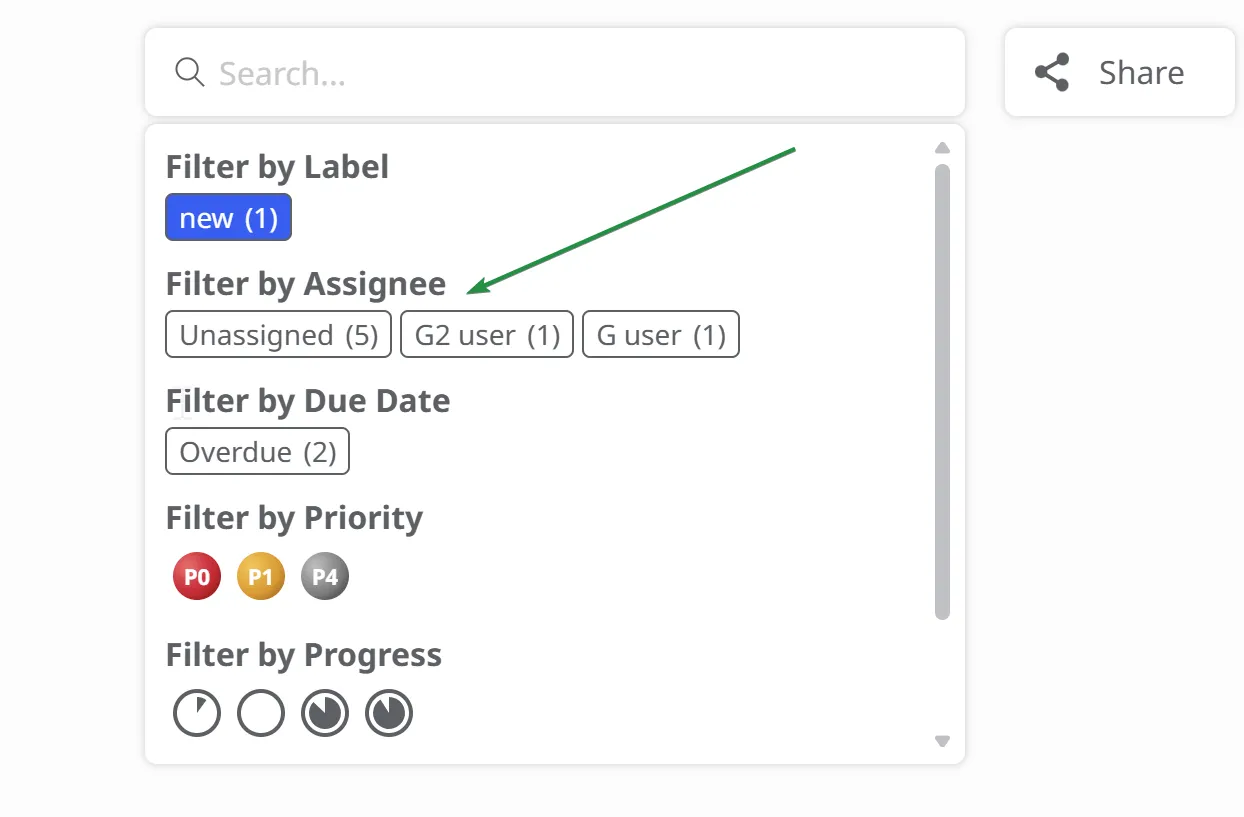This screenshot has width=1244, height=817.
Task: Enable the 'Unassigned (5)' assignee filter
Action: point(278,335)
